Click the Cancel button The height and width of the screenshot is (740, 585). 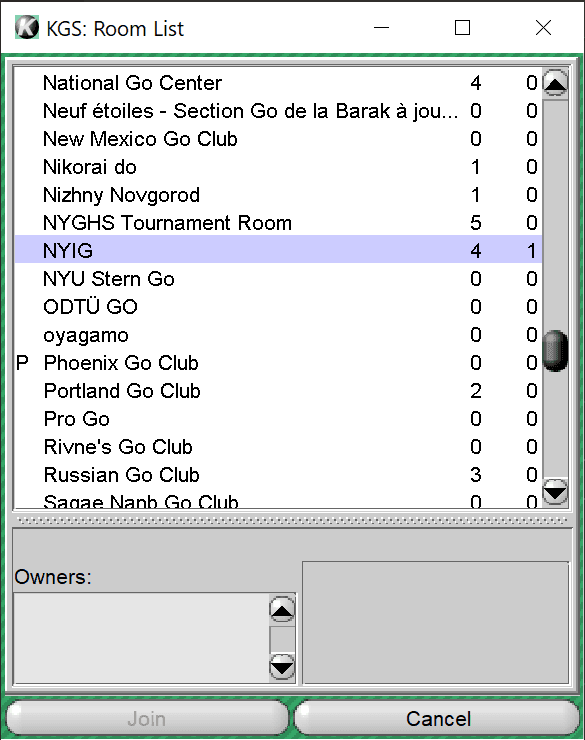point(438,719)
